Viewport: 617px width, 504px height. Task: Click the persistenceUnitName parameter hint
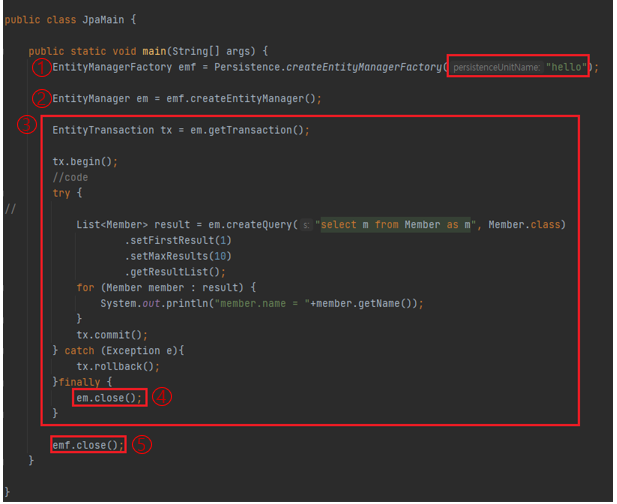point(496,67)
